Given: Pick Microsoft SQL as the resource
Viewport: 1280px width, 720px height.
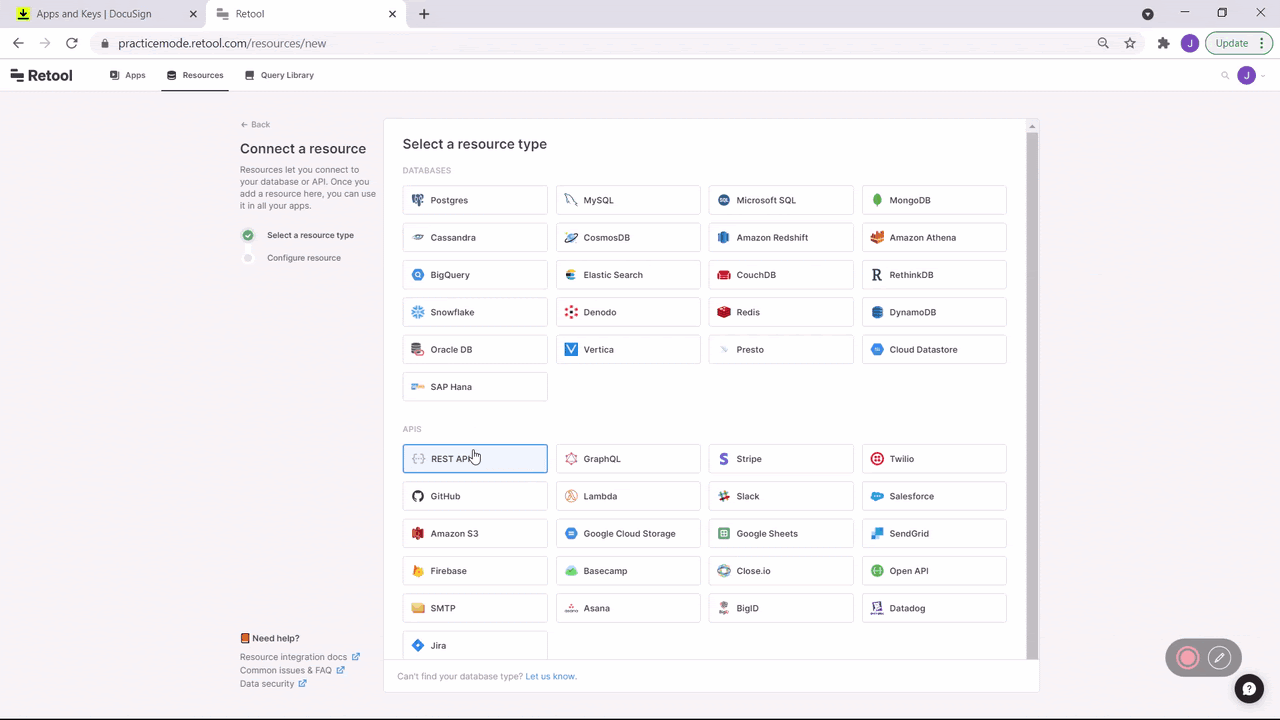Looking at the screenshot, I should click(x=781, y=200).
